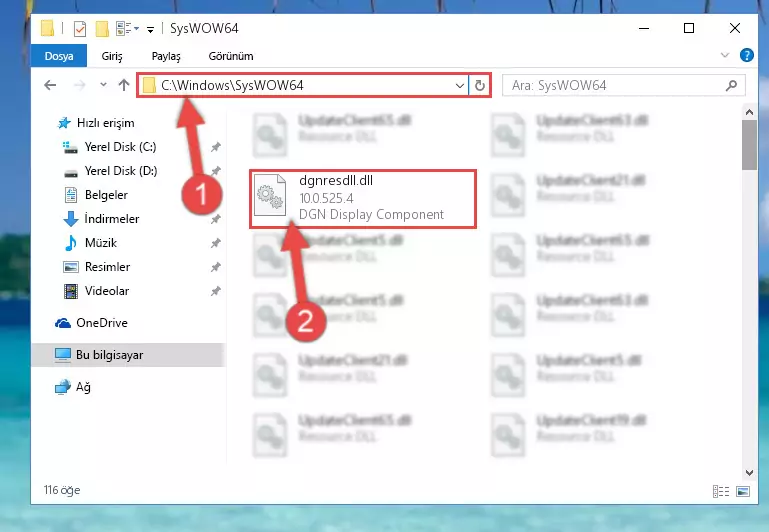Click the pin icon beside İndirmeler
Screen dimensions: 769x532
click(215, 219)
